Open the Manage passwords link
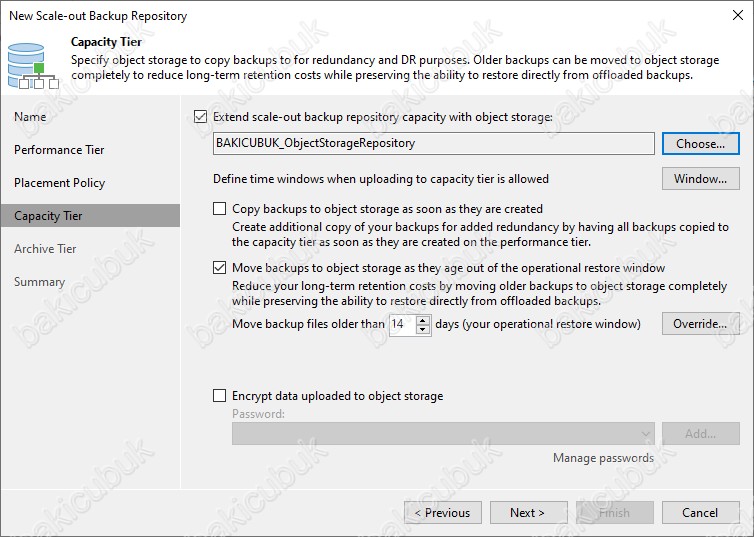 (x=603, y=458)
